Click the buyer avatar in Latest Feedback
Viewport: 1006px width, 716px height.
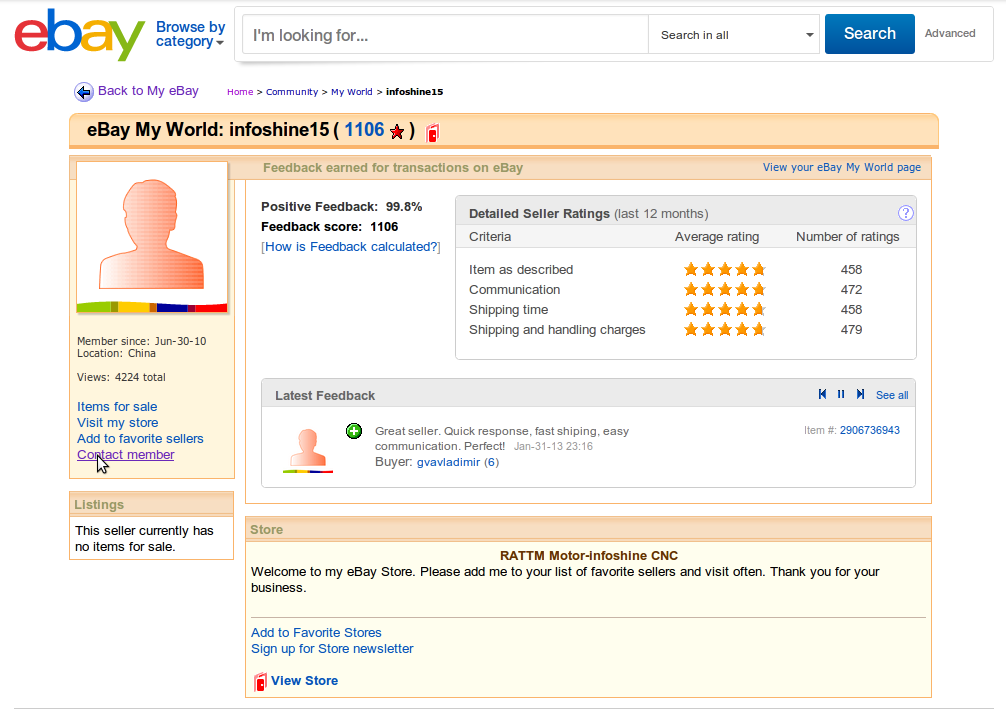click(308, 450)
